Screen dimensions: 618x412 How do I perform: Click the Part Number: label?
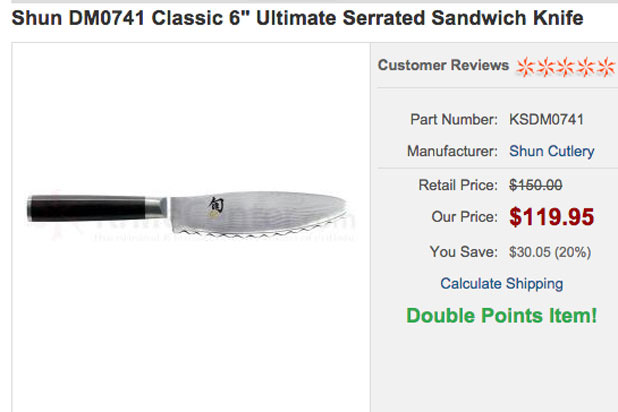click(x=454, y=120)
